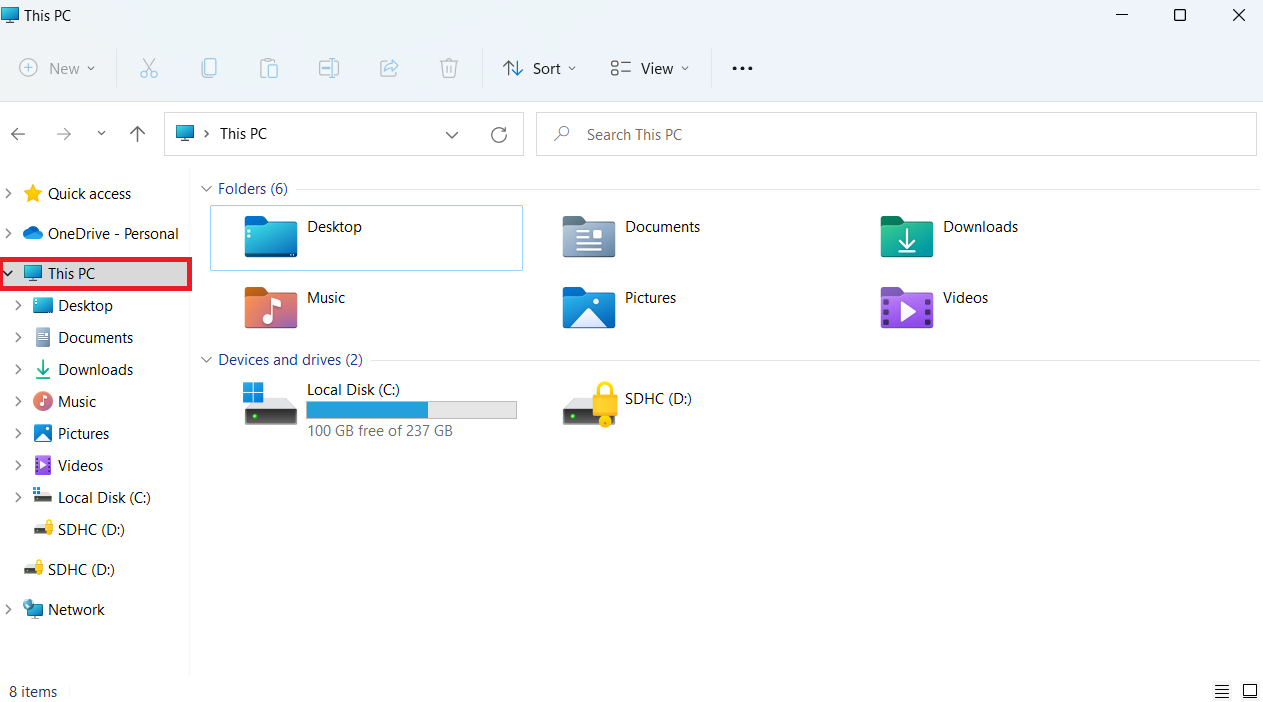Open the View dropdown menu

click(x=650, y=68)
